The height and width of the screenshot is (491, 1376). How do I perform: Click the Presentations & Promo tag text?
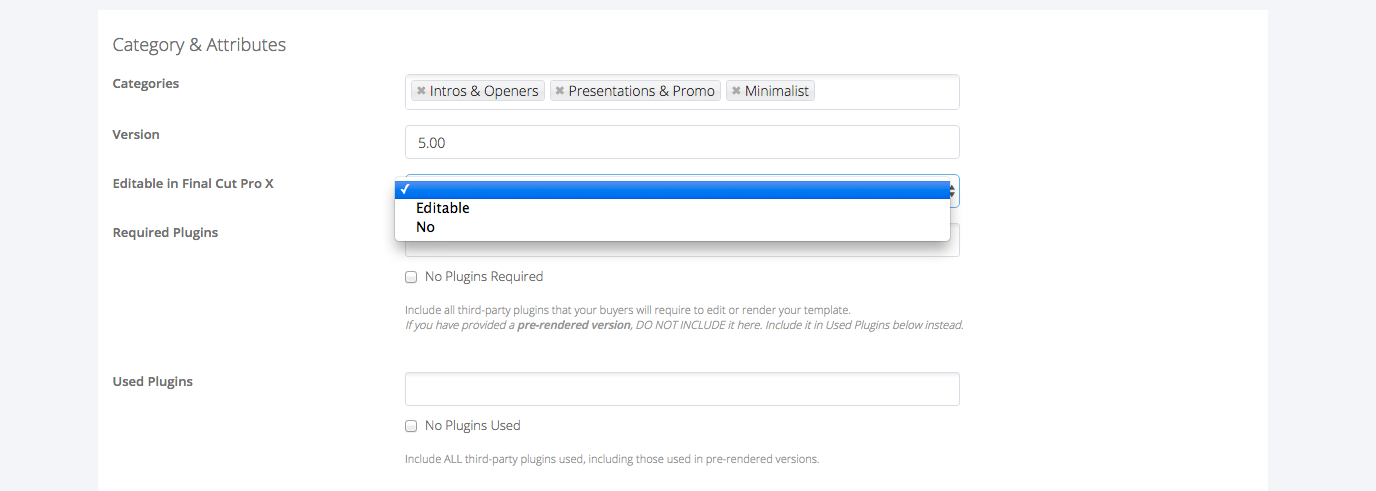(641, 91)
